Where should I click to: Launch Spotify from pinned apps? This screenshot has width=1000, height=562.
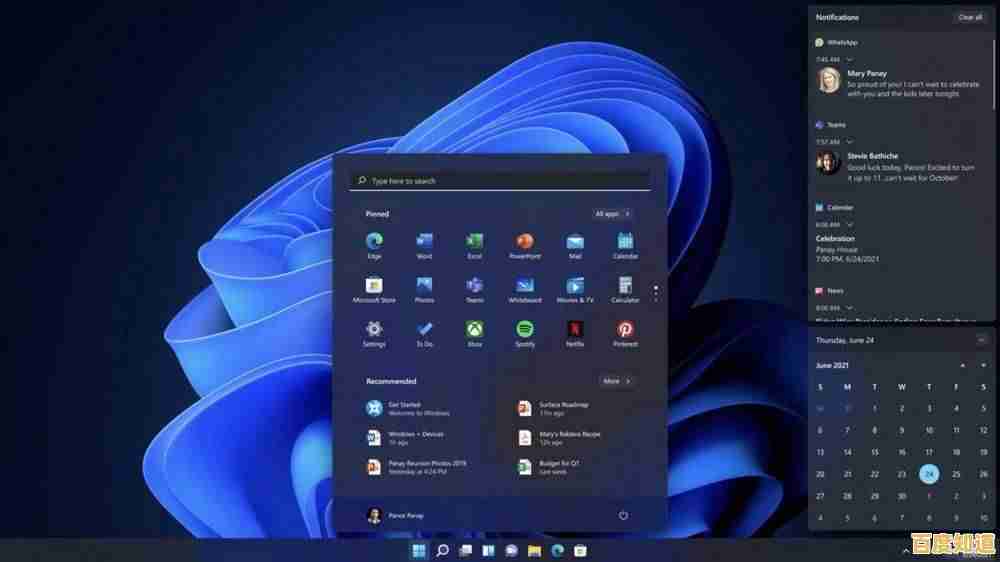click(x=524, y=329)
